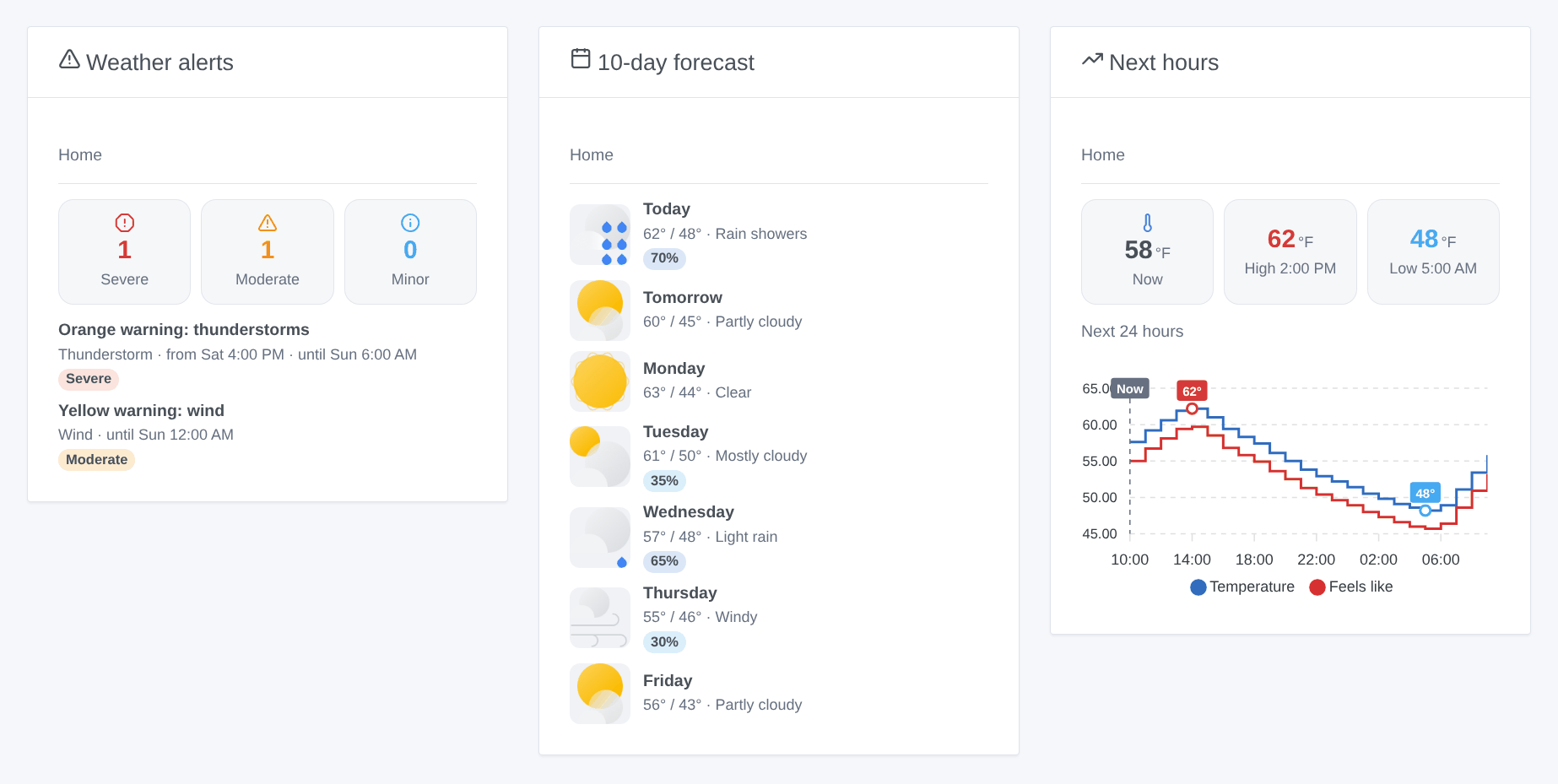Click the 35% precipitation badge for Tuesday
Image resolution: width=1558 pixels, height=784 pixels.
(x=664, y=481)
